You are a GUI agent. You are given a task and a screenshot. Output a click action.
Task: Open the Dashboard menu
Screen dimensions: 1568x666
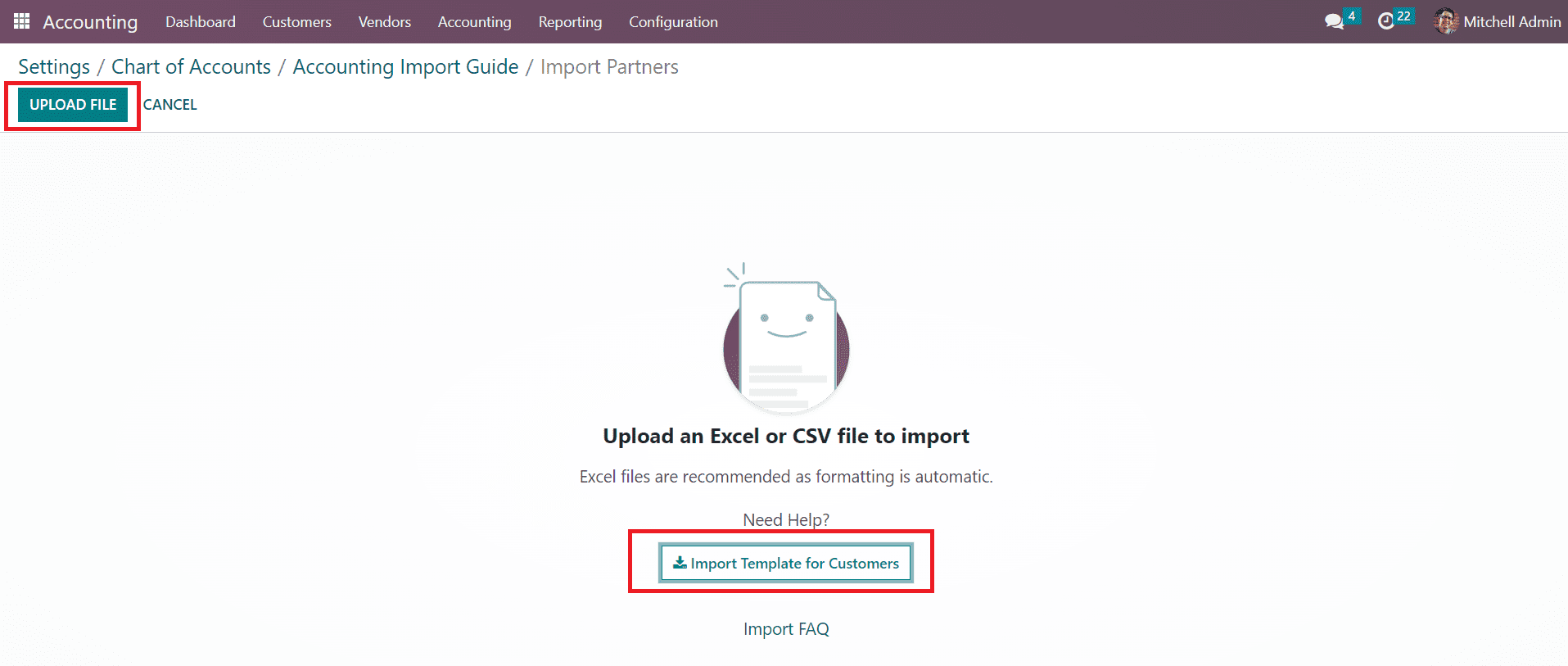pyautogui.click(x=201, y=22)
